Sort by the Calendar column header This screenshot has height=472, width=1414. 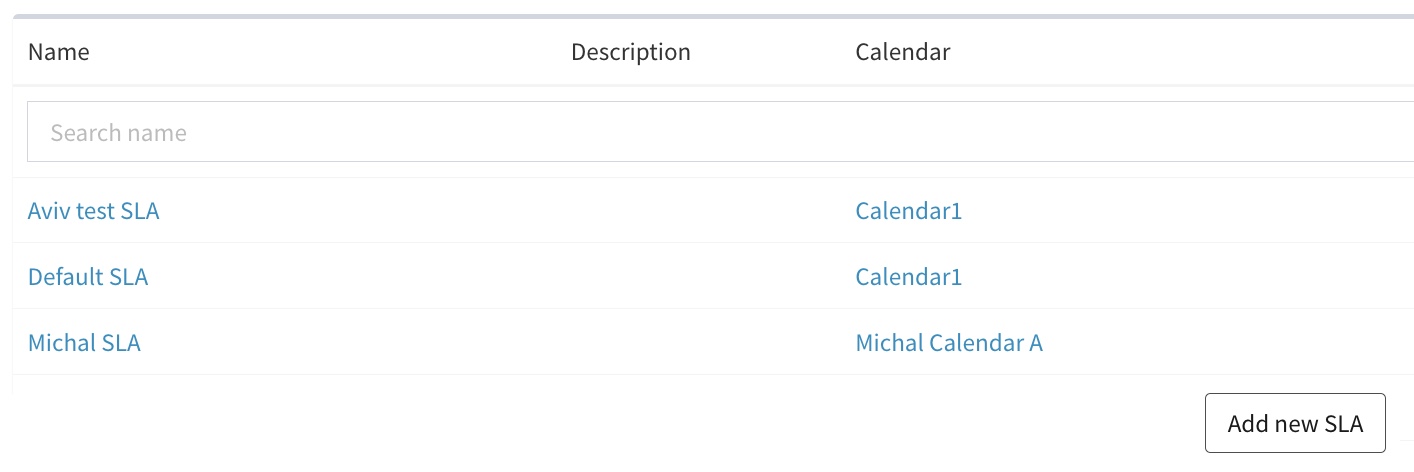902,52
